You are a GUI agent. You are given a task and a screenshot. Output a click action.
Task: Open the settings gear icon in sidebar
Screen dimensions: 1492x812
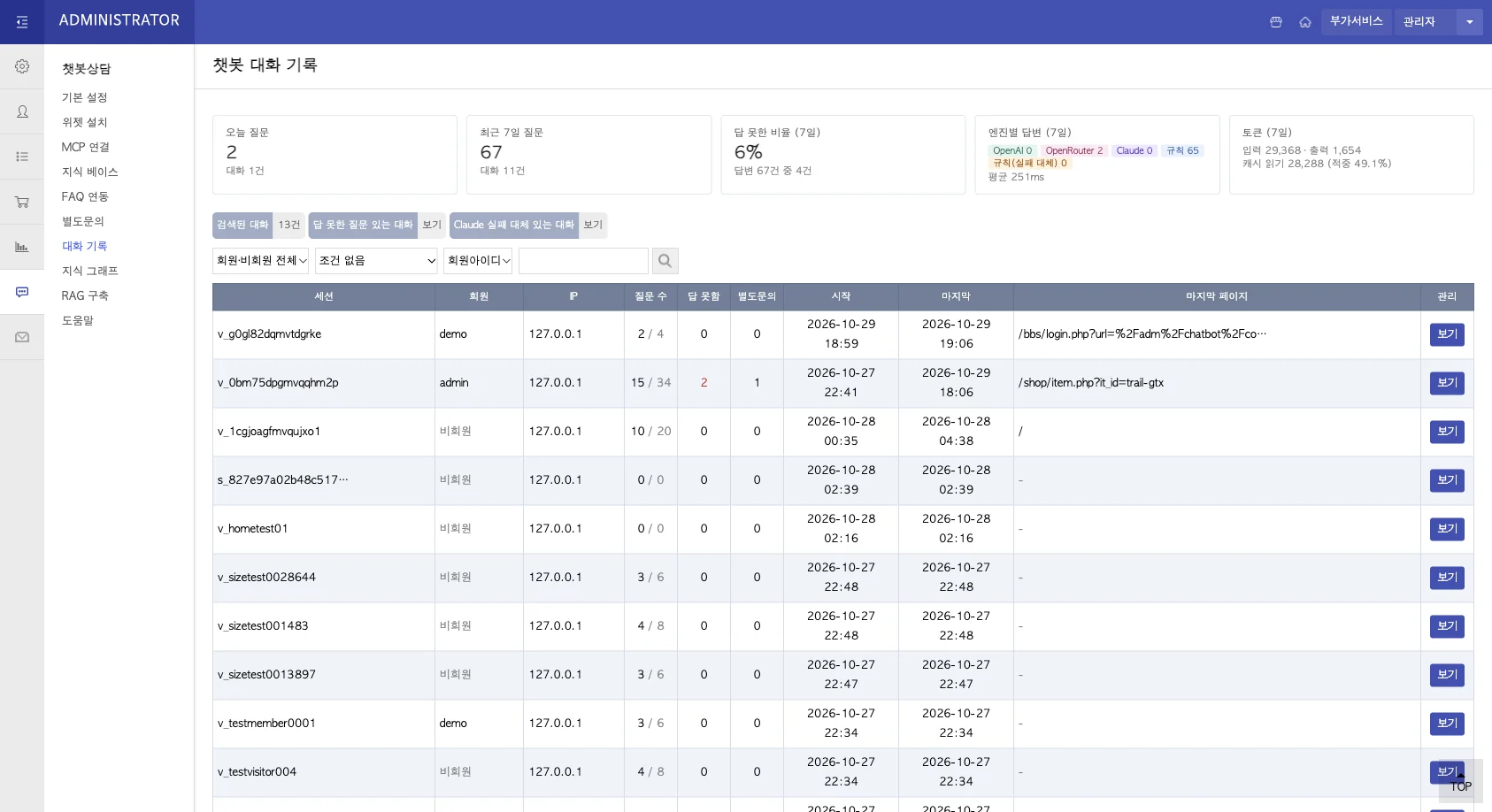tap(22, 66)
